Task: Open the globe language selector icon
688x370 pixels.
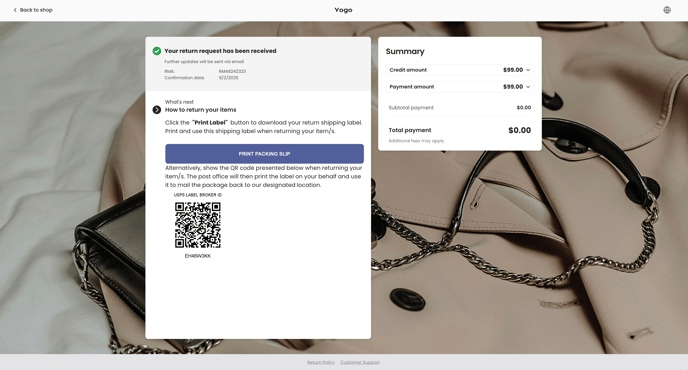Action: [666, 10]
